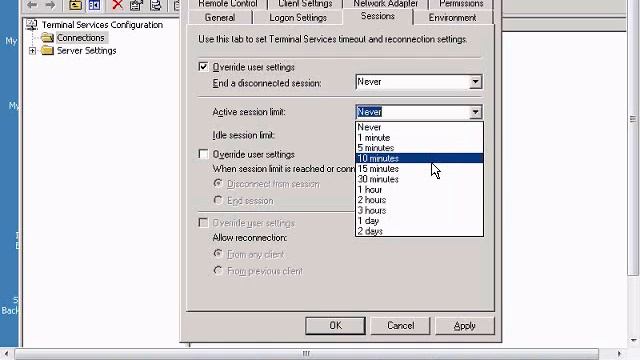The image size is (640, 360).
Task: Click the Back arrow toolbar icon
Action: tap(32, 5)
